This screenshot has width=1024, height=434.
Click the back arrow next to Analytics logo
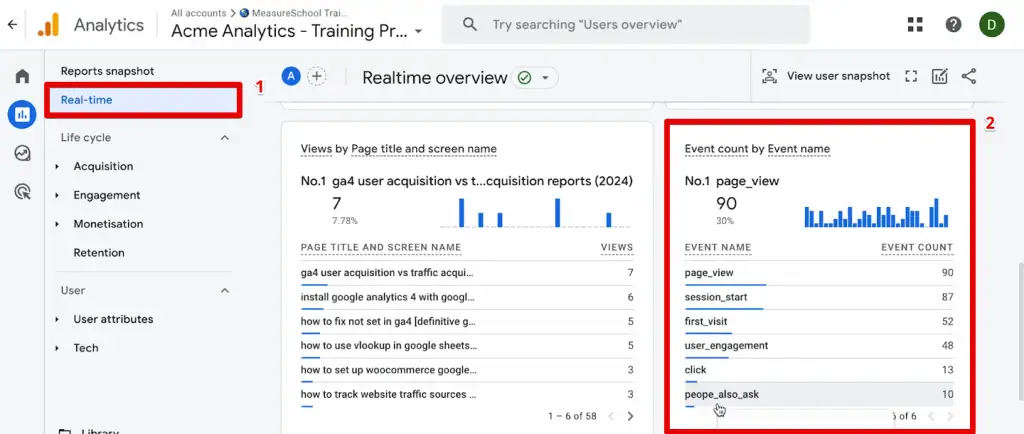point(12,25)
